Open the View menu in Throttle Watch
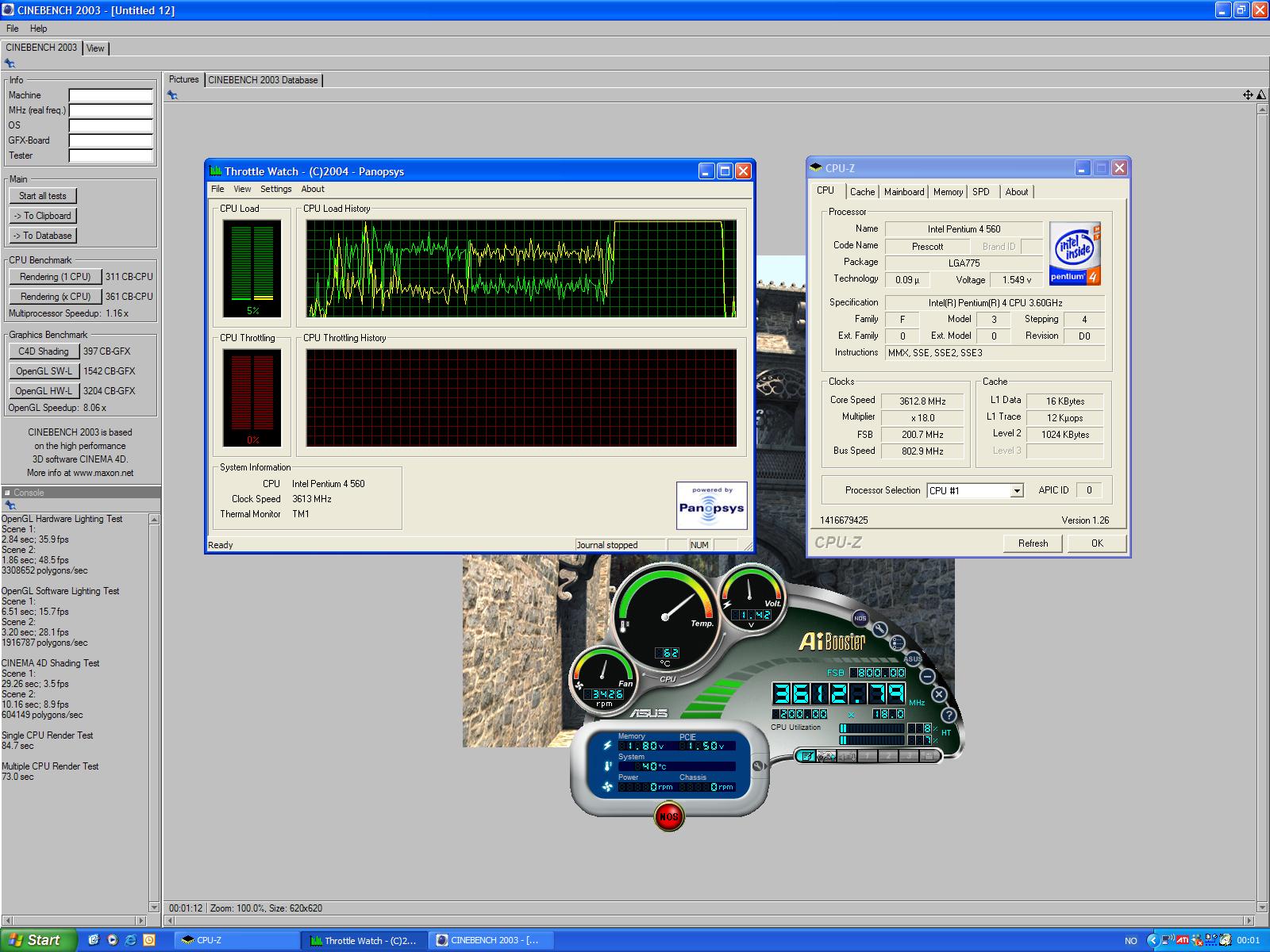Image resolution: width=1270 pixels, height=952 pixels. tap(242, 189)
